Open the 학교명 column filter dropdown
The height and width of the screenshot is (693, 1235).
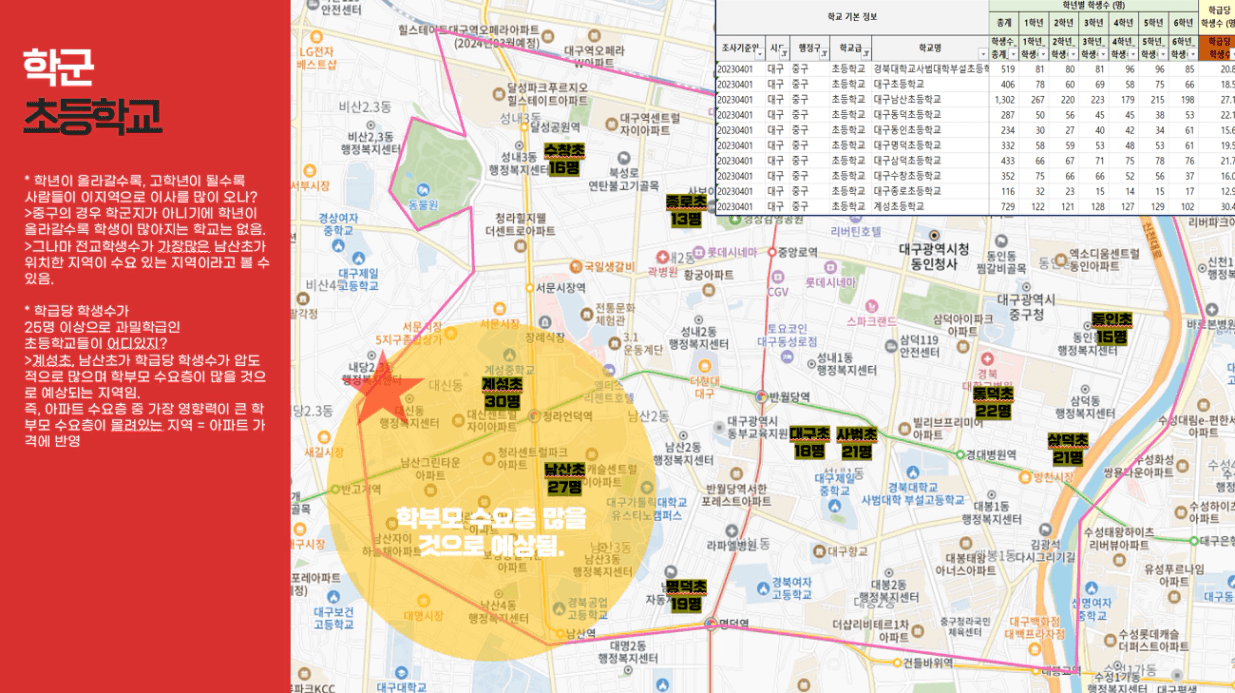[982, 55]
